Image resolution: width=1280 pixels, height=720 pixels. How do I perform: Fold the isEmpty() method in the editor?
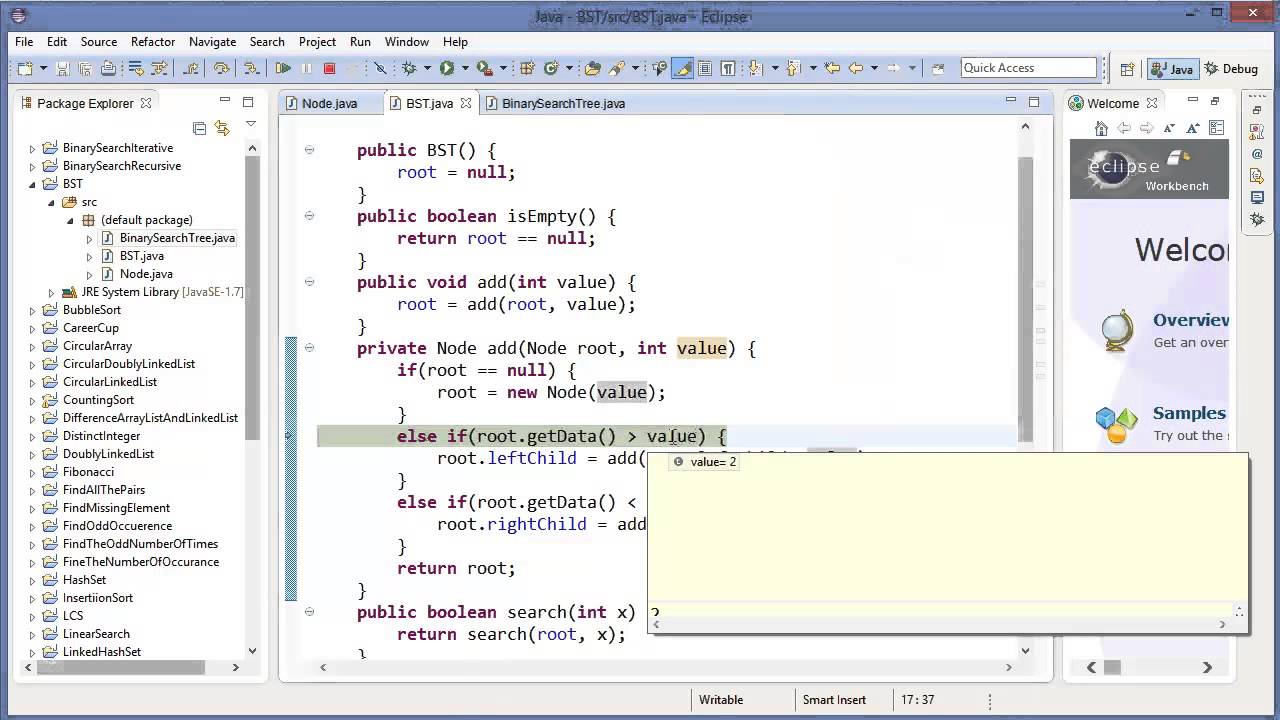(309, 216)
